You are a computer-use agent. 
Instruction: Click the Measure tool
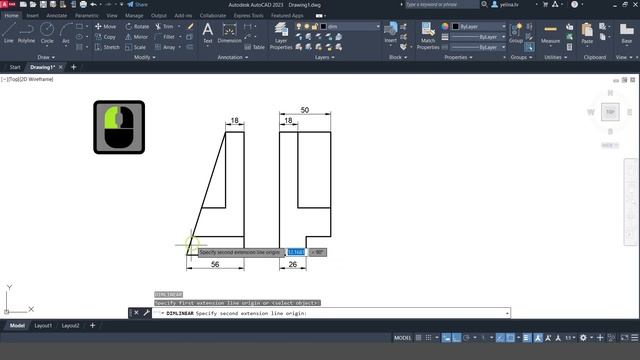pyautogui.click(x=550, y=33)
